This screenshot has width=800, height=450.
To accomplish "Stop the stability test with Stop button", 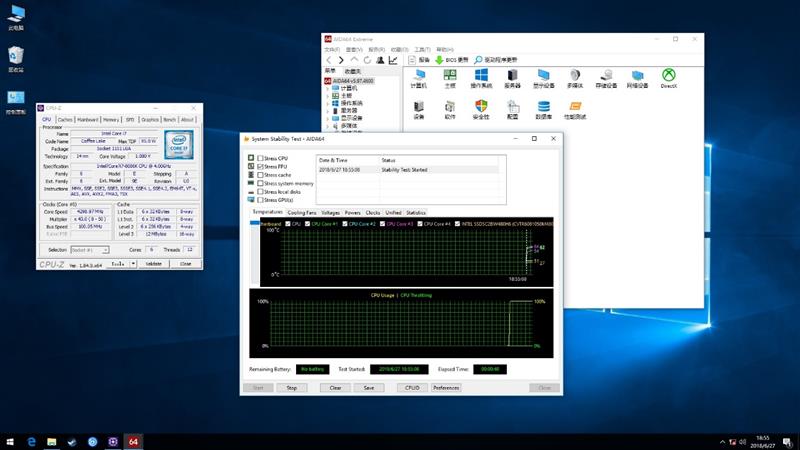I will pyautogui.click(x=292, y=388).
